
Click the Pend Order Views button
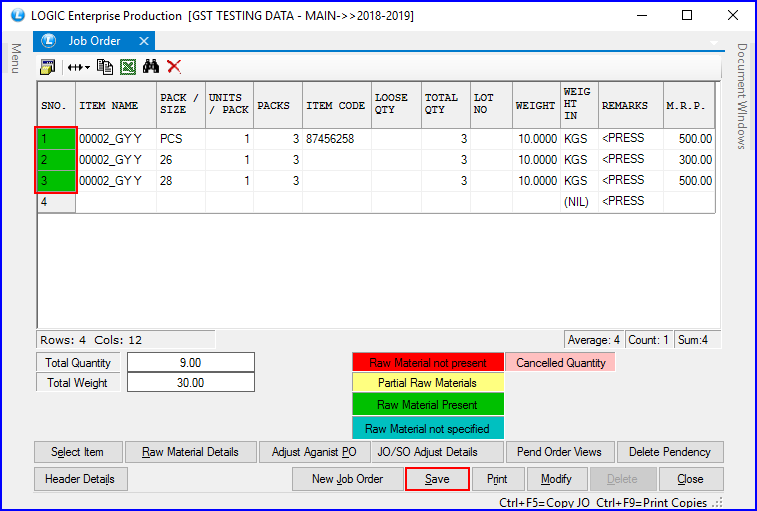(x=560, y=452)
